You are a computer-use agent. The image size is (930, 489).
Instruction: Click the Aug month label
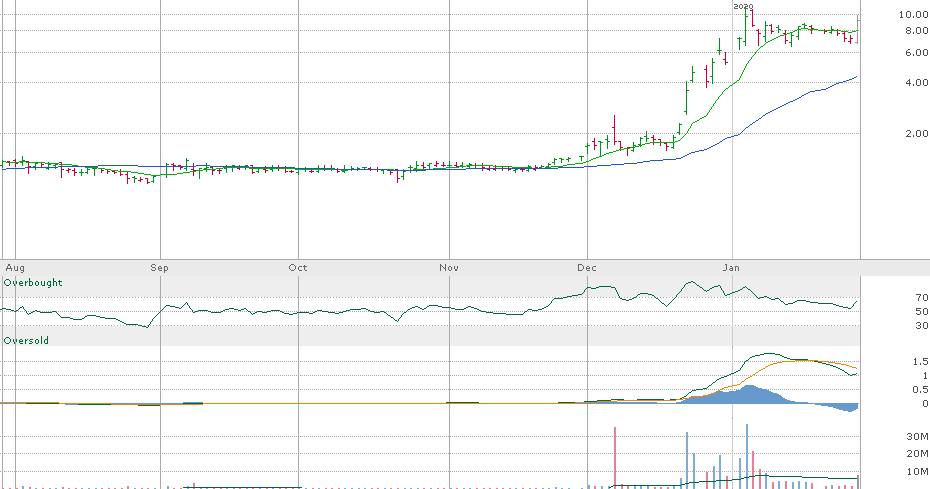(x=15, y=268)
